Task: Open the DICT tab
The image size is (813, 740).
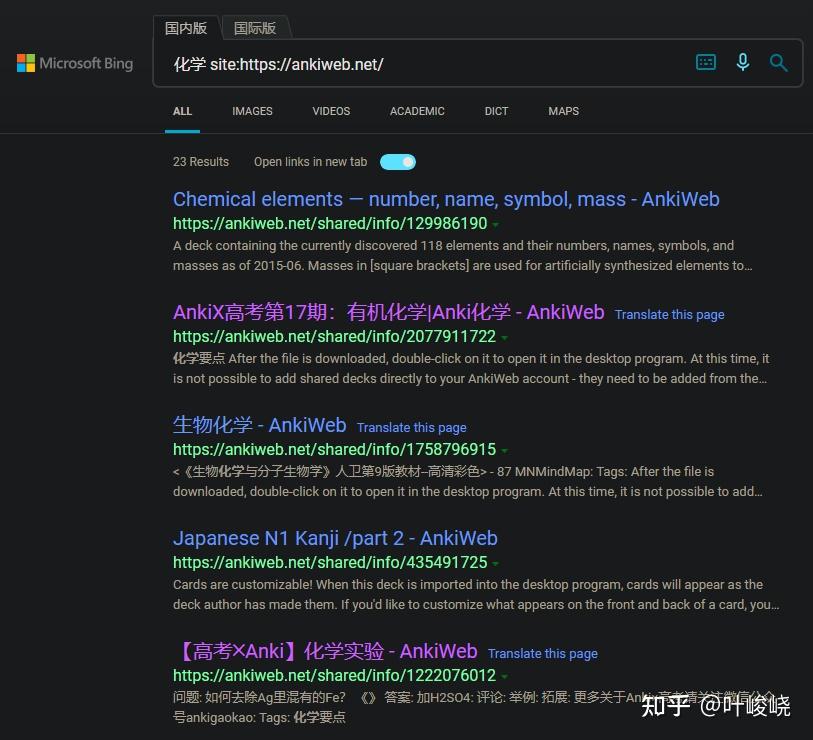Action: pyautogui.click(x=496, y=111)
